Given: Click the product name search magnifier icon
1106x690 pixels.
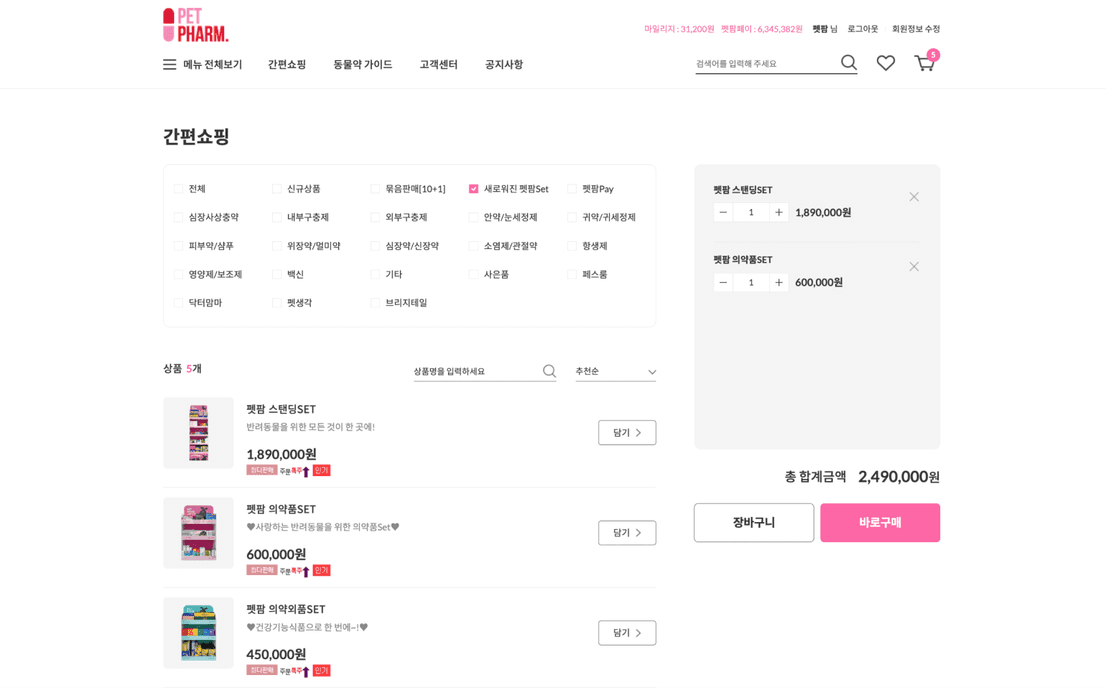Looking at the screenshot, I should pyautogui.click(x=549, y=371).
